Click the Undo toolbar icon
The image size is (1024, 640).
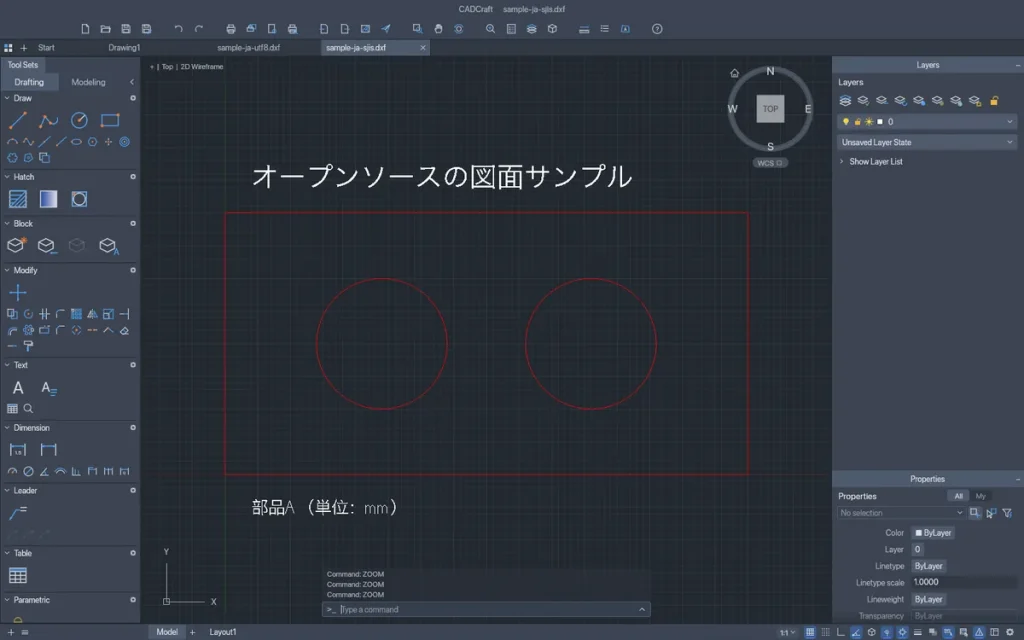(x=178, y=29)
